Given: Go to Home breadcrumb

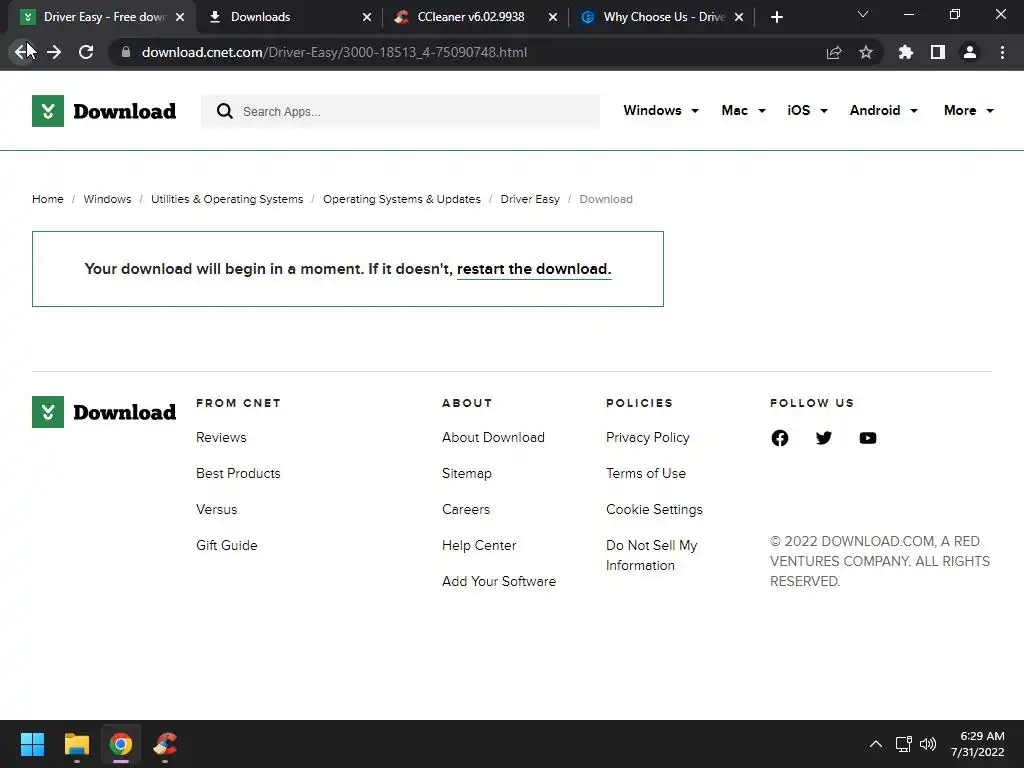Looking at the screenshot, I should click(x=48, y=199).
